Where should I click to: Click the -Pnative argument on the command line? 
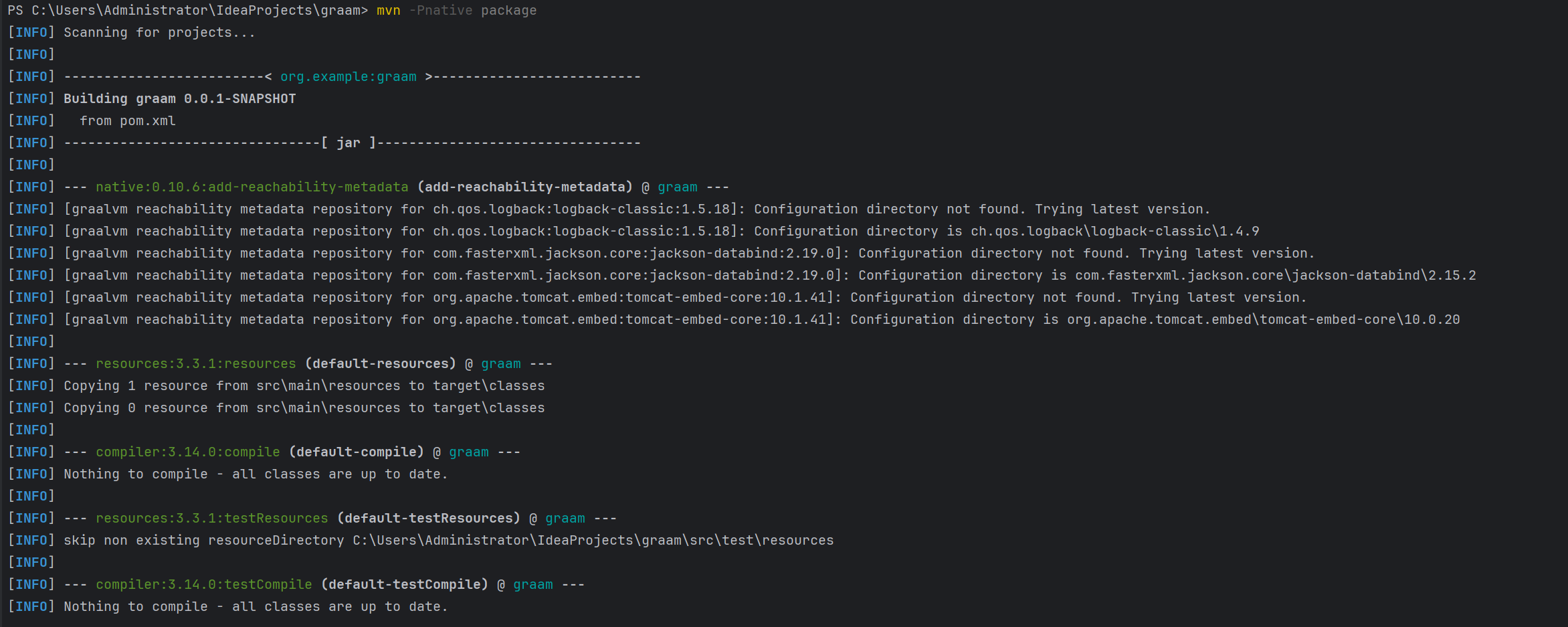pyautogui.click(x=440, y=11)
